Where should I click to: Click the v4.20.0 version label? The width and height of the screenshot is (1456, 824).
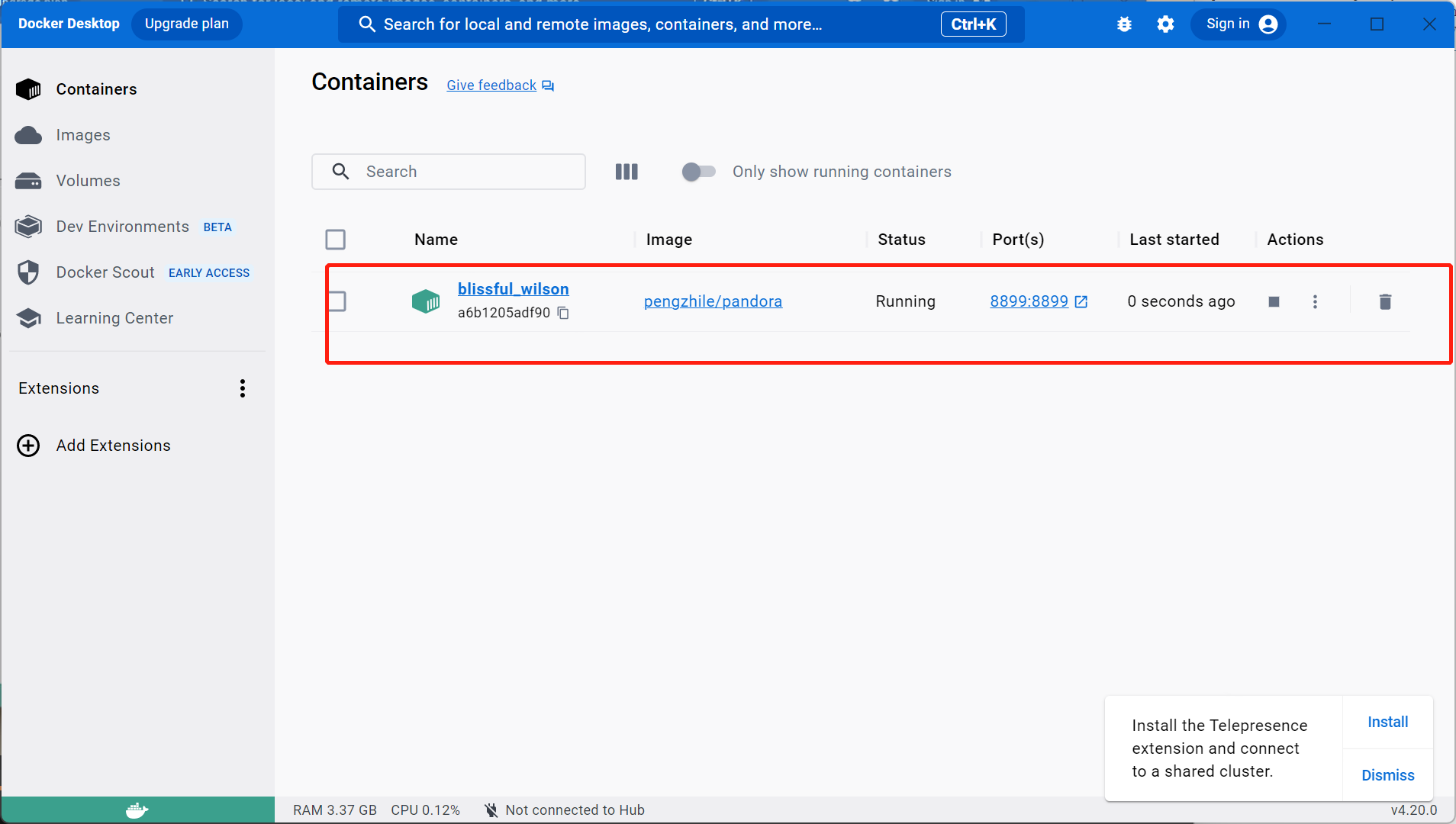[x=1413, y=810]
